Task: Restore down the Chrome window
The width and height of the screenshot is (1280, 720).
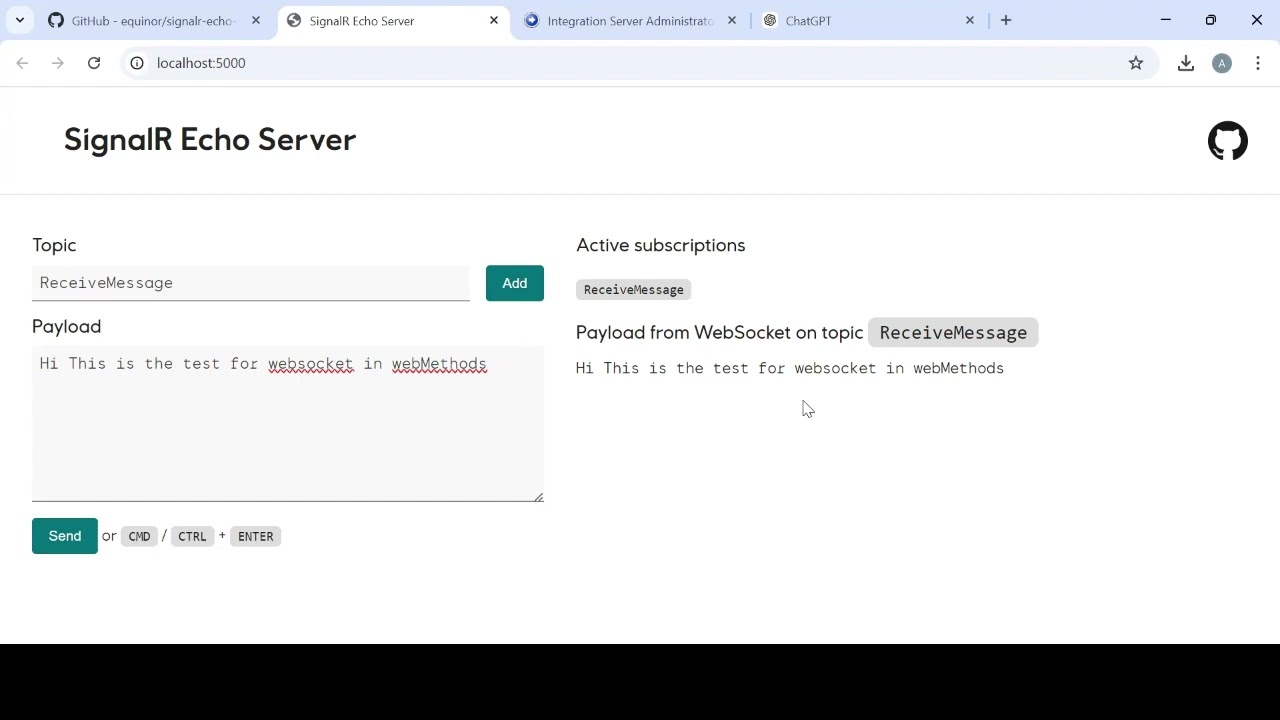Action: pyautogui.click(x=1211, y=20)
